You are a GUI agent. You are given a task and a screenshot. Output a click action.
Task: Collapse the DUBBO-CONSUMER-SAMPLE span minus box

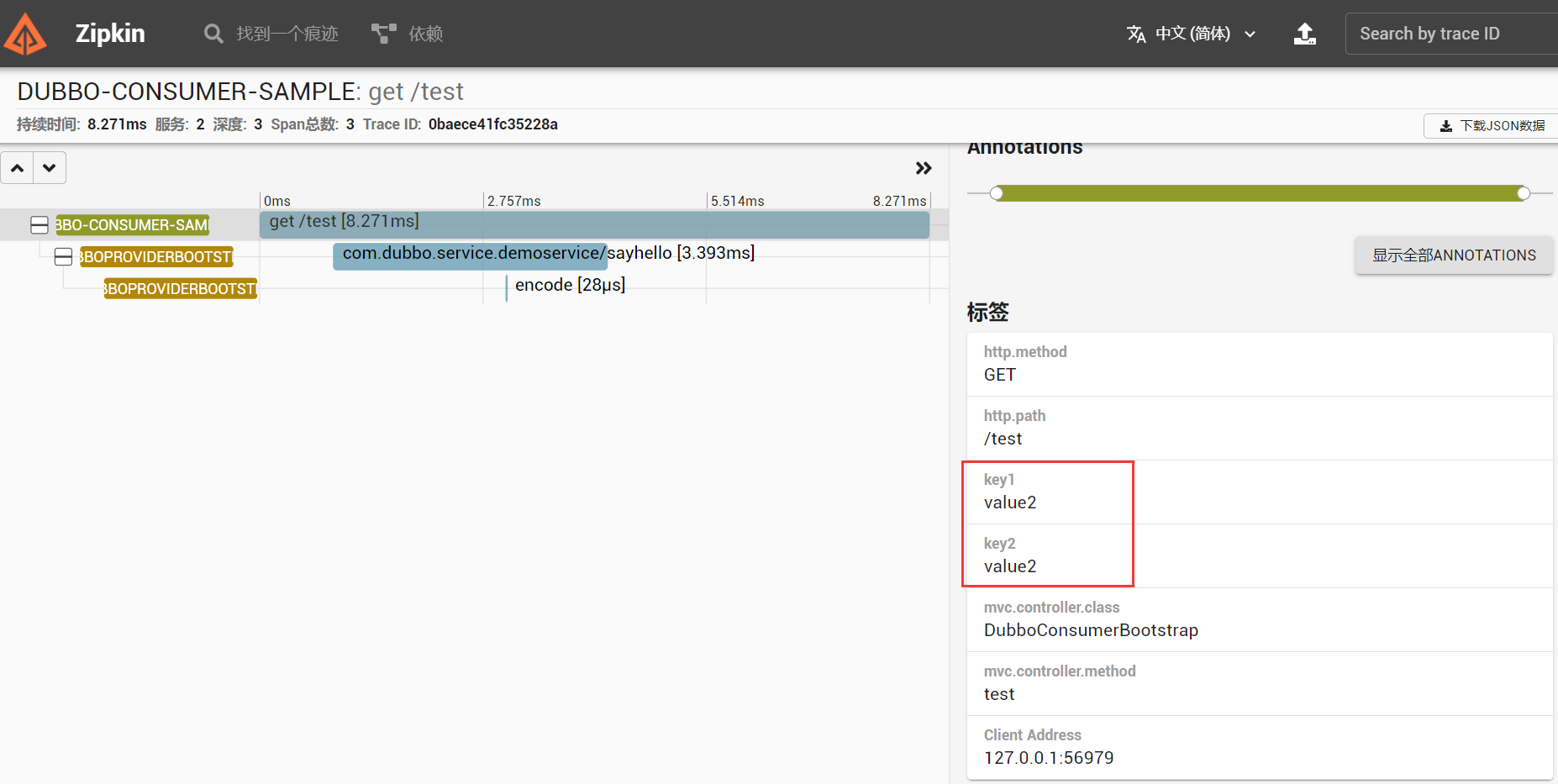click(x=39, y=224)
